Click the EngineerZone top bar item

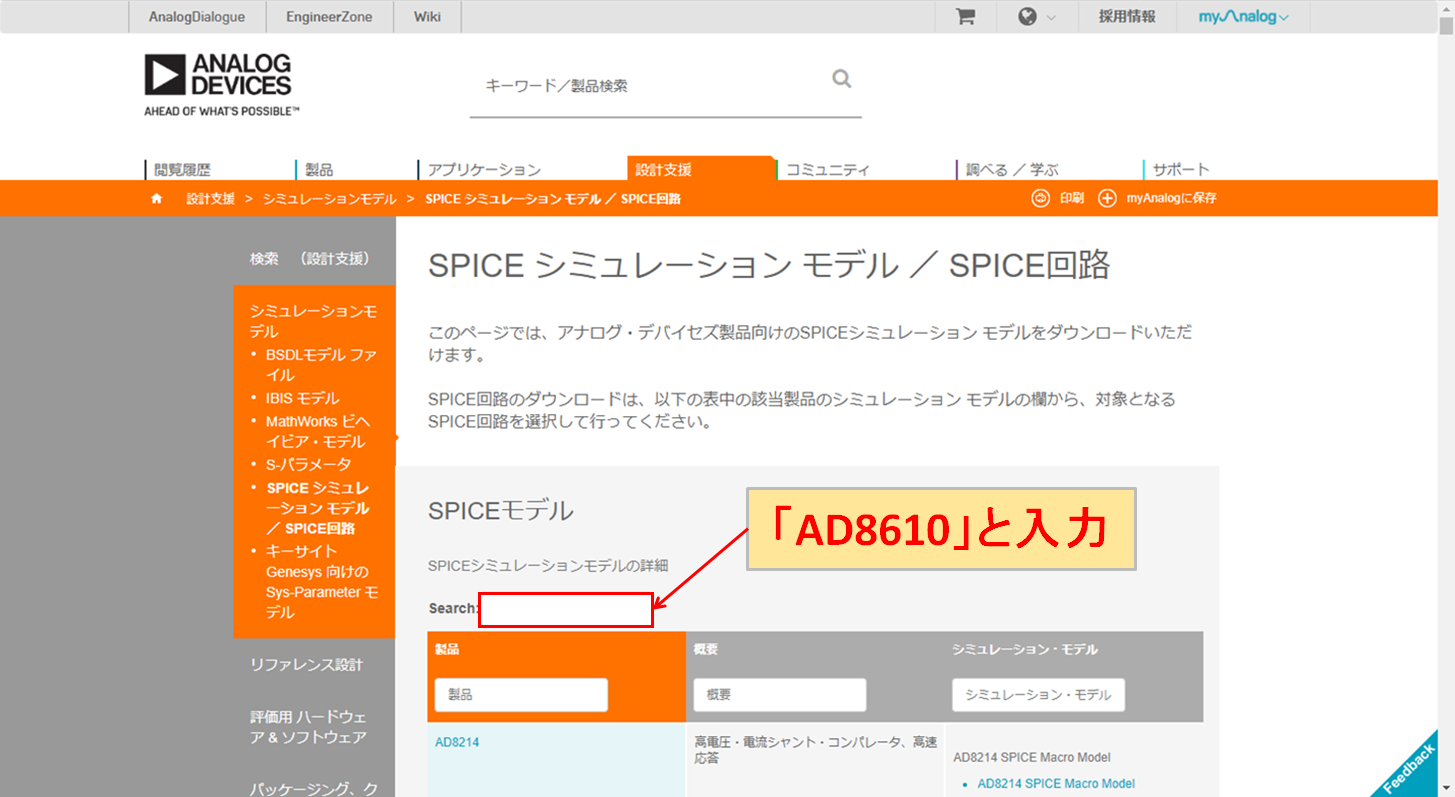click(330, 16)
